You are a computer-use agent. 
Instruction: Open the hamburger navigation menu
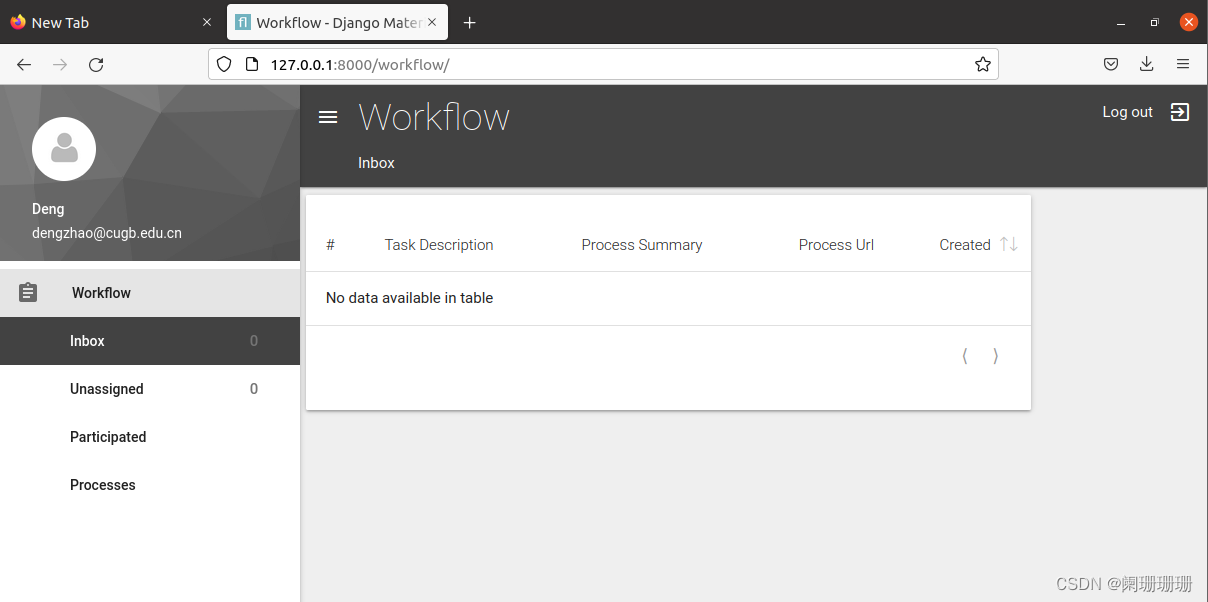click(x=328, y=116)
